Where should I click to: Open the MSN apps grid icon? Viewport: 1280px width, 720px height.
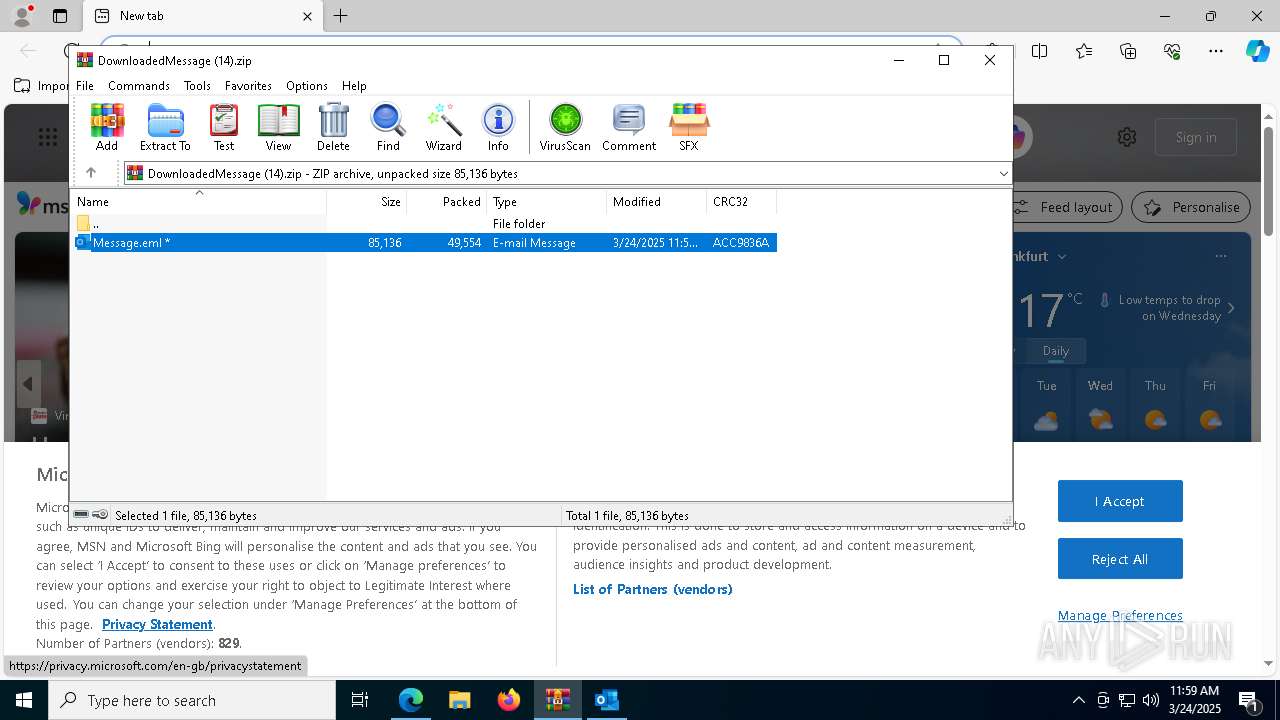47,137
